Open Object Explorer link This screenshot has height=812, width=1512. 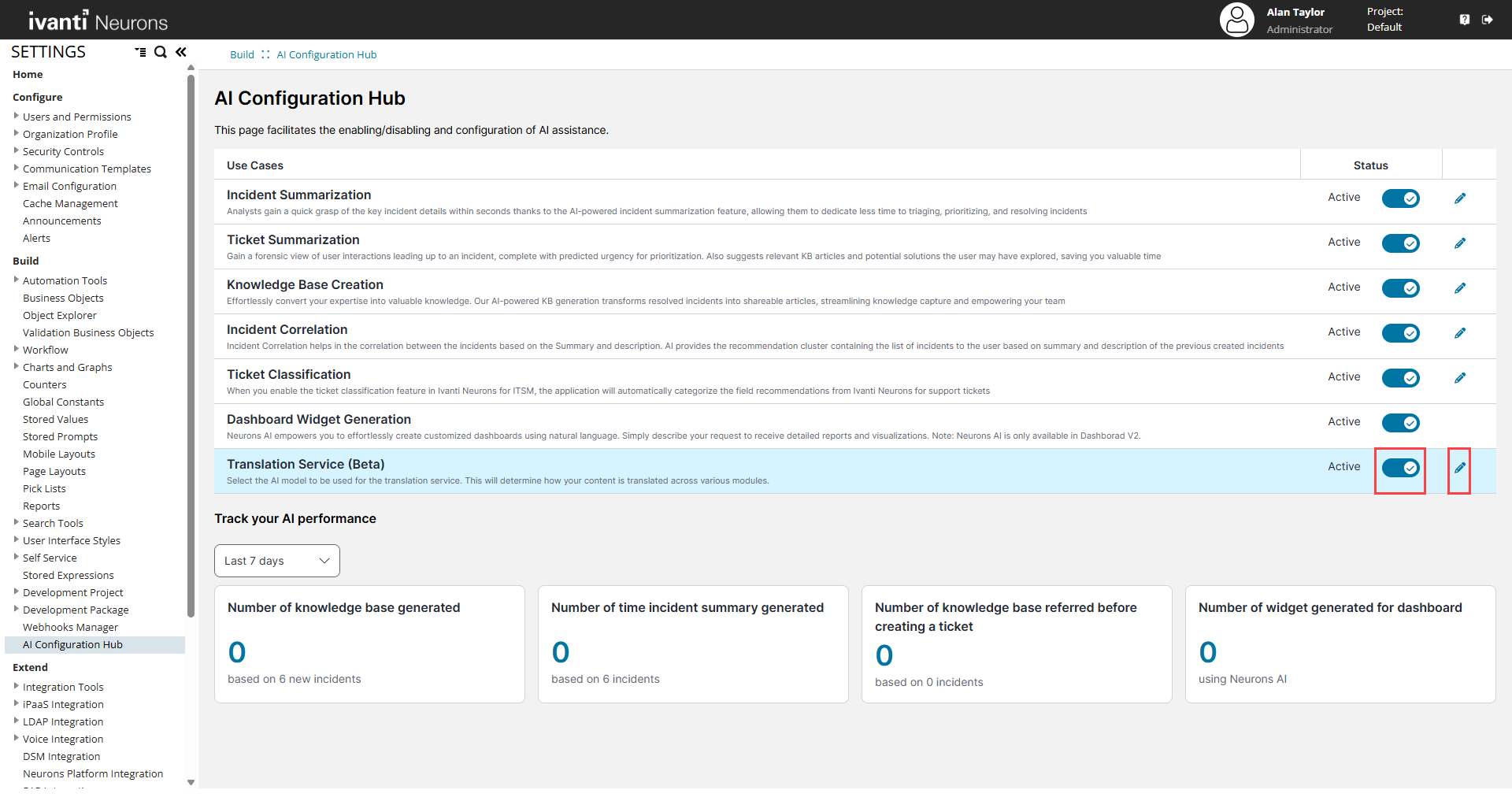60,316
